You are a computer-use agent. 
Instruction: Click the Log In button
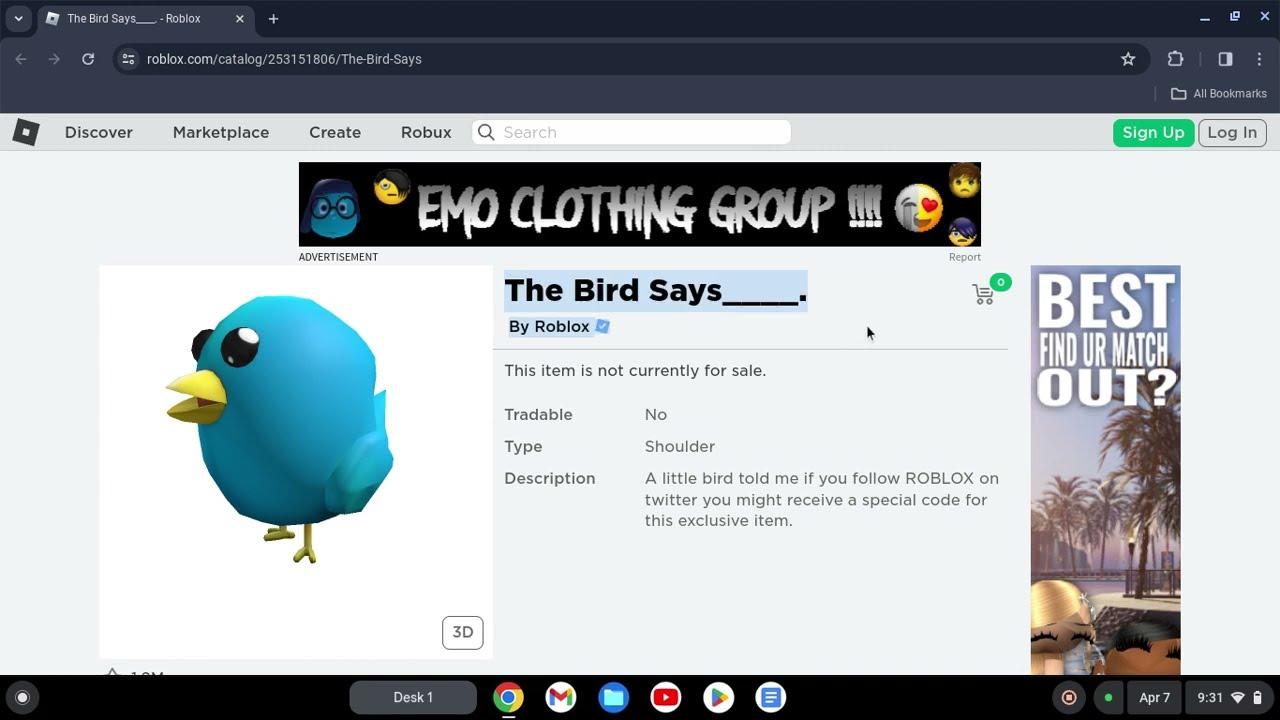coord(1232,132)
